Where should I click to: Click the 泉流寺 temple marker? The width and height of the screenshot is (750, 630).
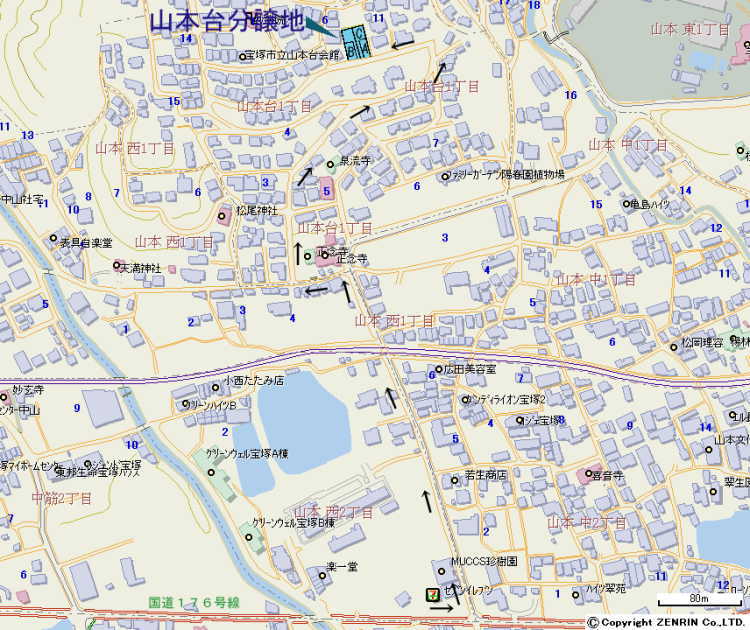[x=330, y=165]
